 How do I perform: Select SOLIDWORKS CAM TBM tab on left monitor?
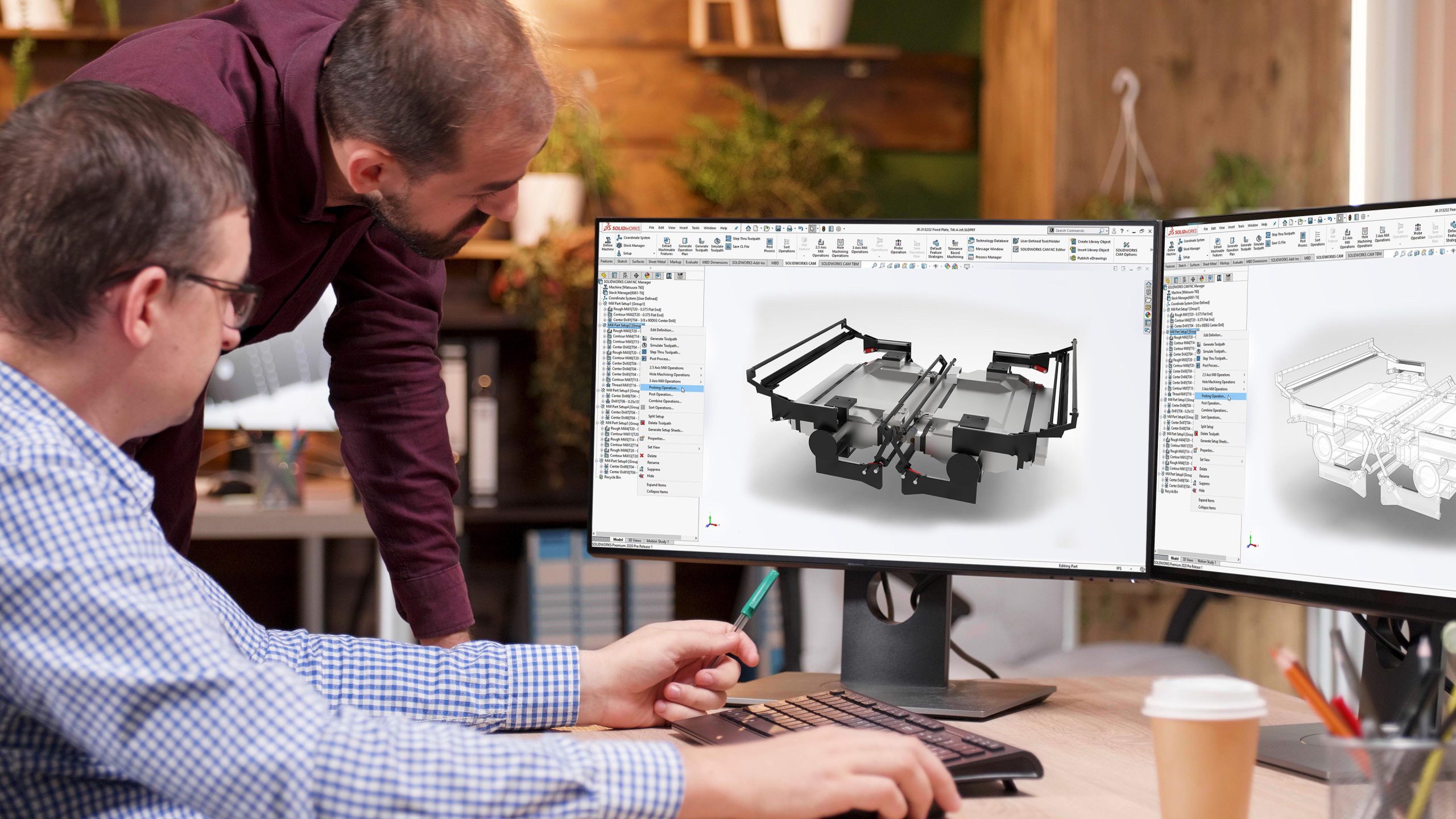840,263
